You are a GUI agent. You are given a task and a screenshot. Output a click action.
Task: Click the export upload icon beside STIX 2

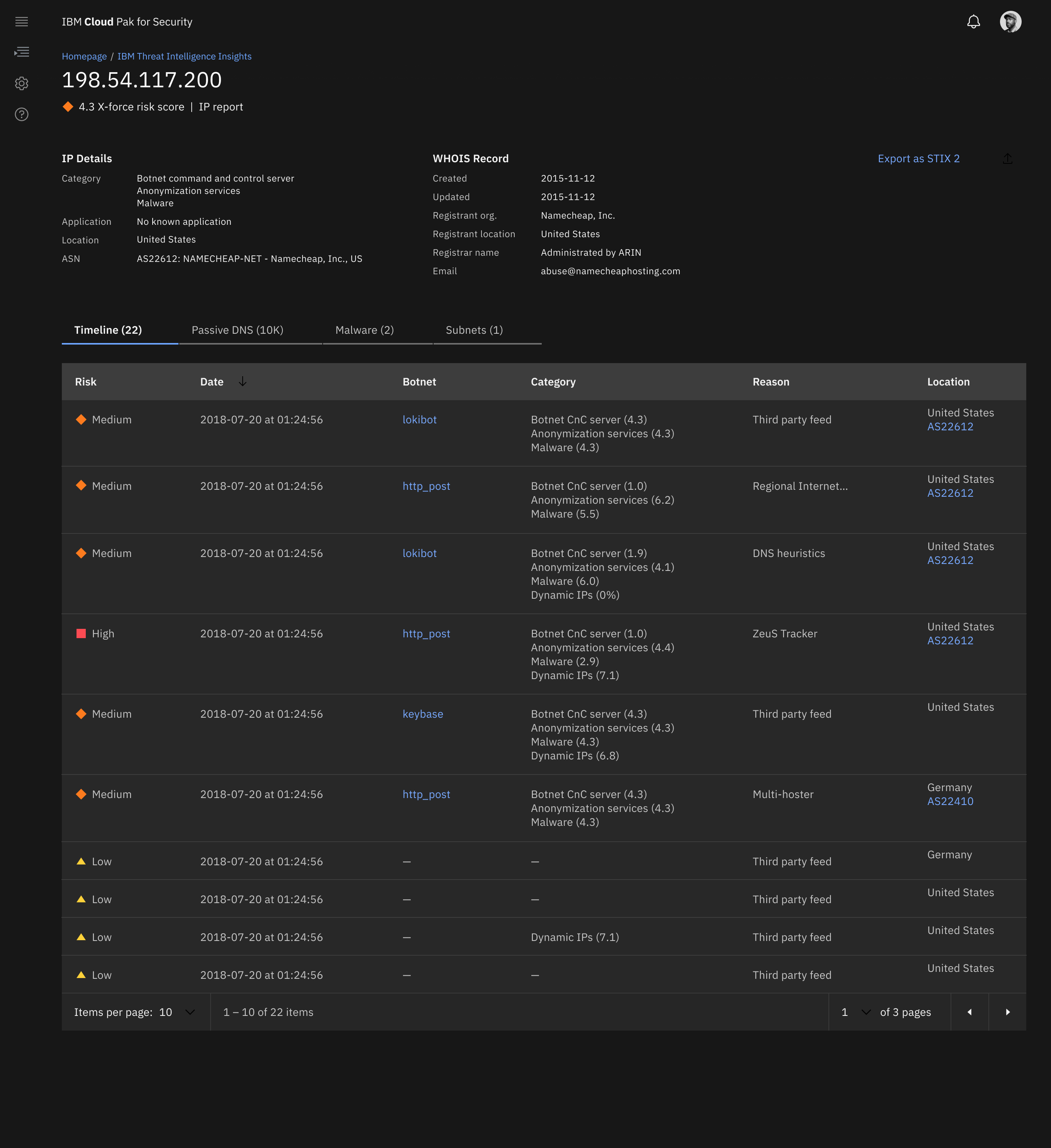click(1007, 158)
